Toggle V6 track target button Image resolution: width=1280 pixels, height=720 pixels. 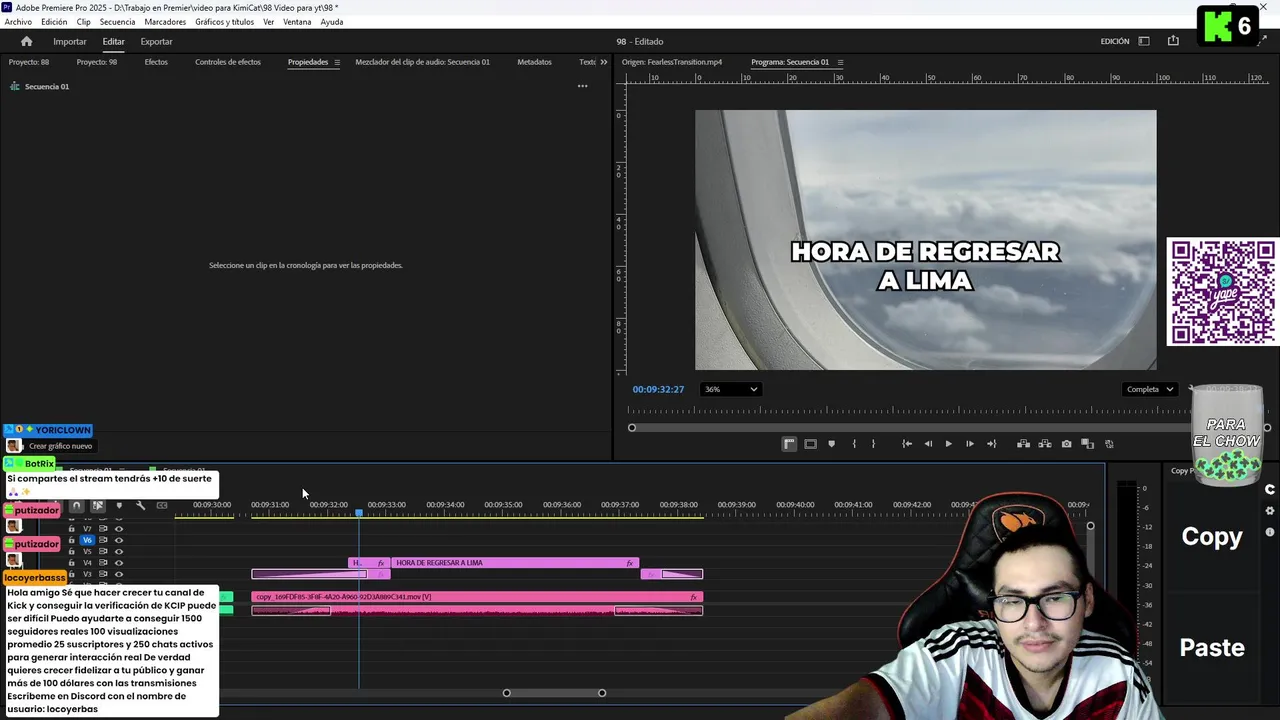(87, 540)
